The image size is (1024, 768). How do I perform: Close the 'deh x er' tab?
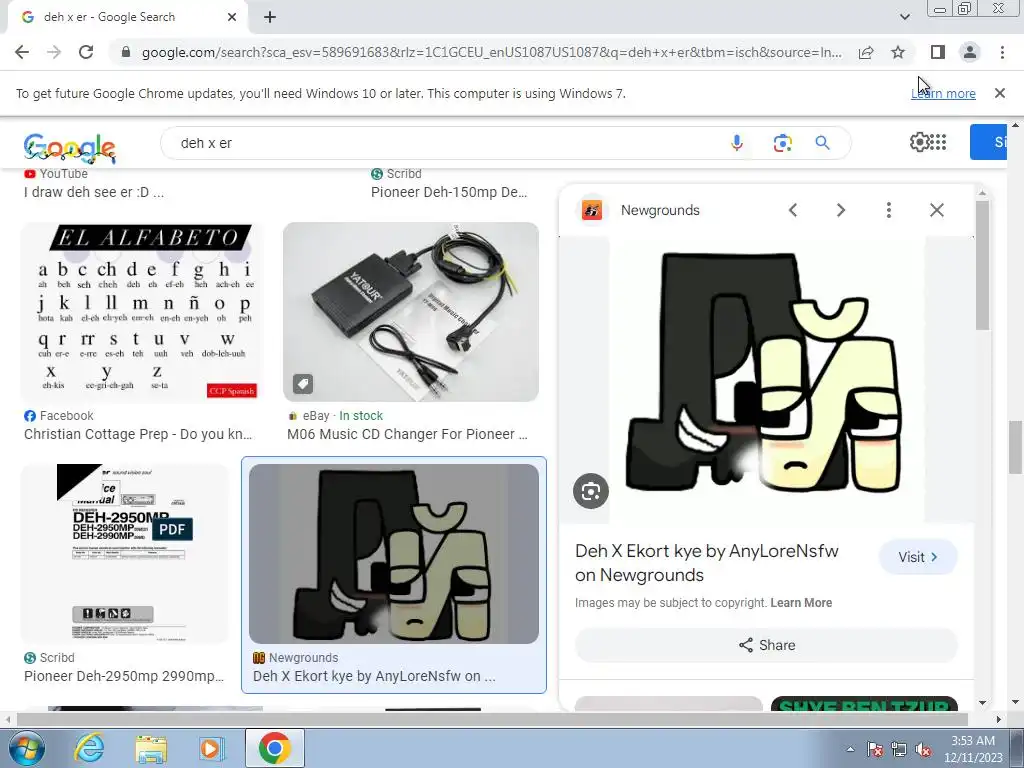click(232, 17)
